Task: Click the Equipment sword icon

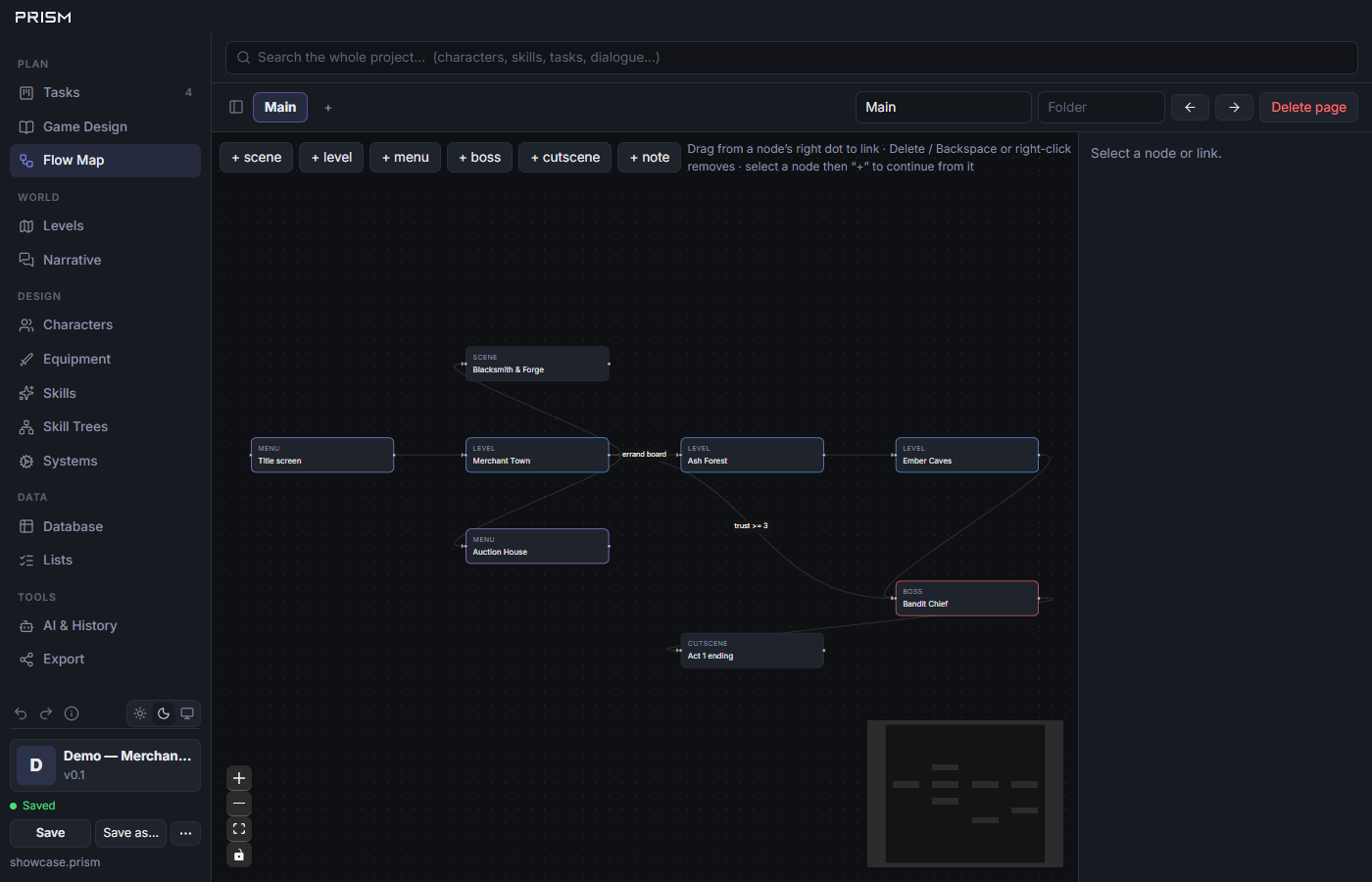Action: pyautogui.click(x=26, y=359)
